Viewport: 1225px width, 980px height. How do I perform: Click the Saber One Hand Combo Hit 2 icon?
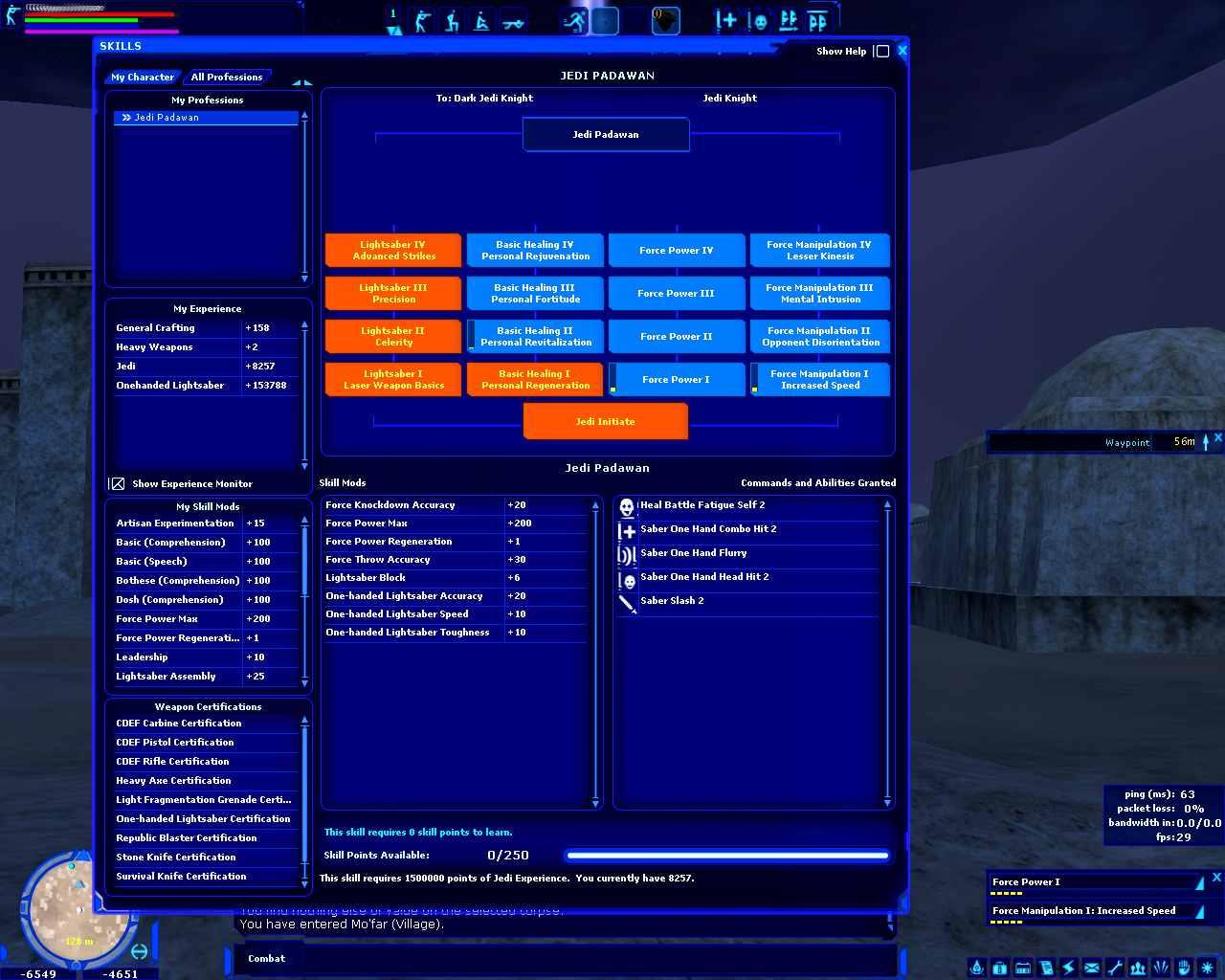(627, 530)
